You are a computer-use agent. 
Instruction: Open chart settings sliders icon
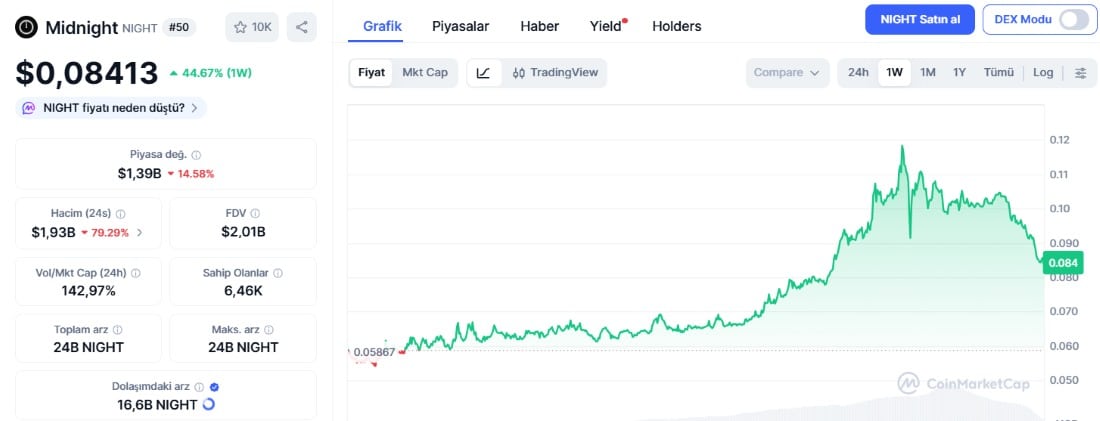pos(1080,72)
